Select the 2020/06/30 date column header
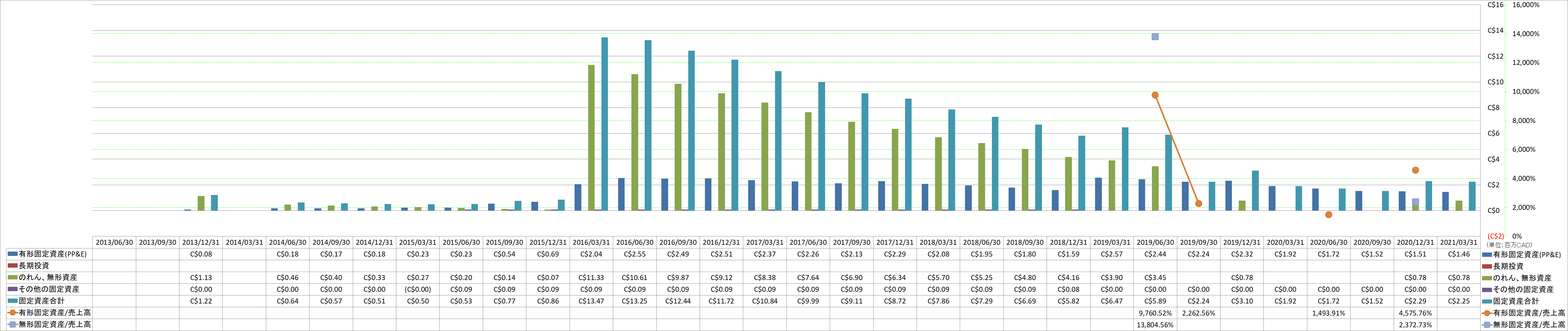Viewport: 1568px width, 331px height. coord(1329,242)
